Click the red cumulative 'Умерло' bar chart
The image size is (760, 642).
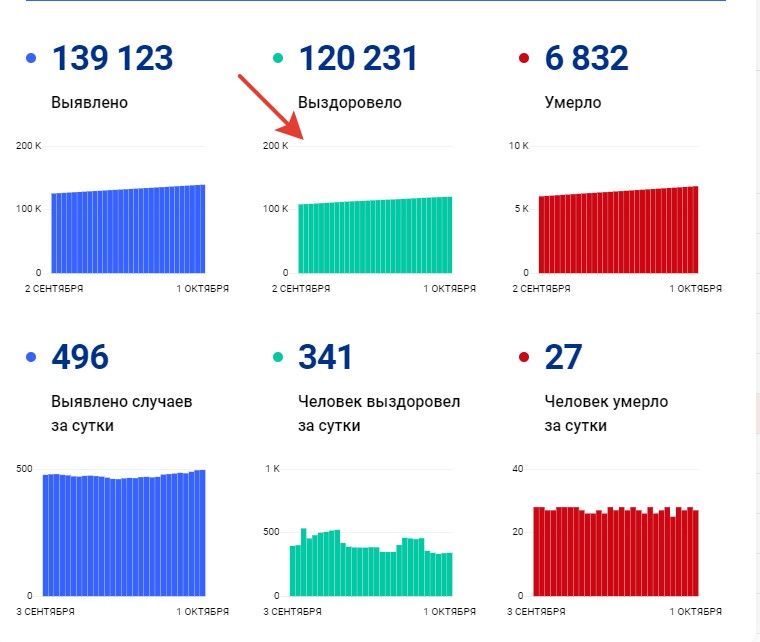point(618,232)
